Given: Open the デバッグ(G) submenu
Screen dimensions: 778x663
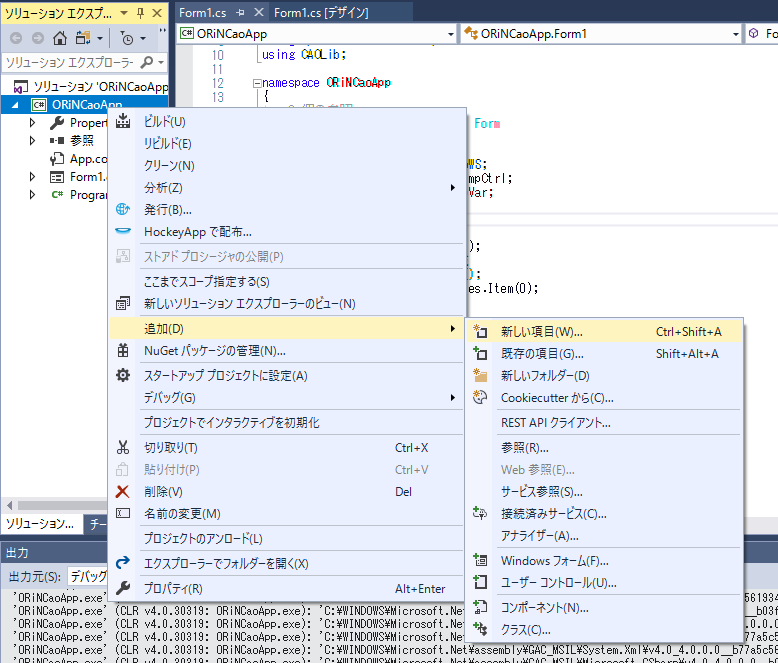Looking at the screenshot, I should pyautogui.click(x=287, y=398).
